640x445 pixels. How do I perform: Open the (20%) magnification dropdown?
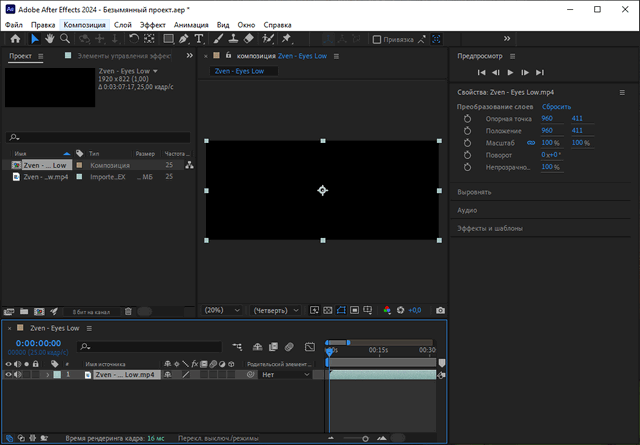221,311
